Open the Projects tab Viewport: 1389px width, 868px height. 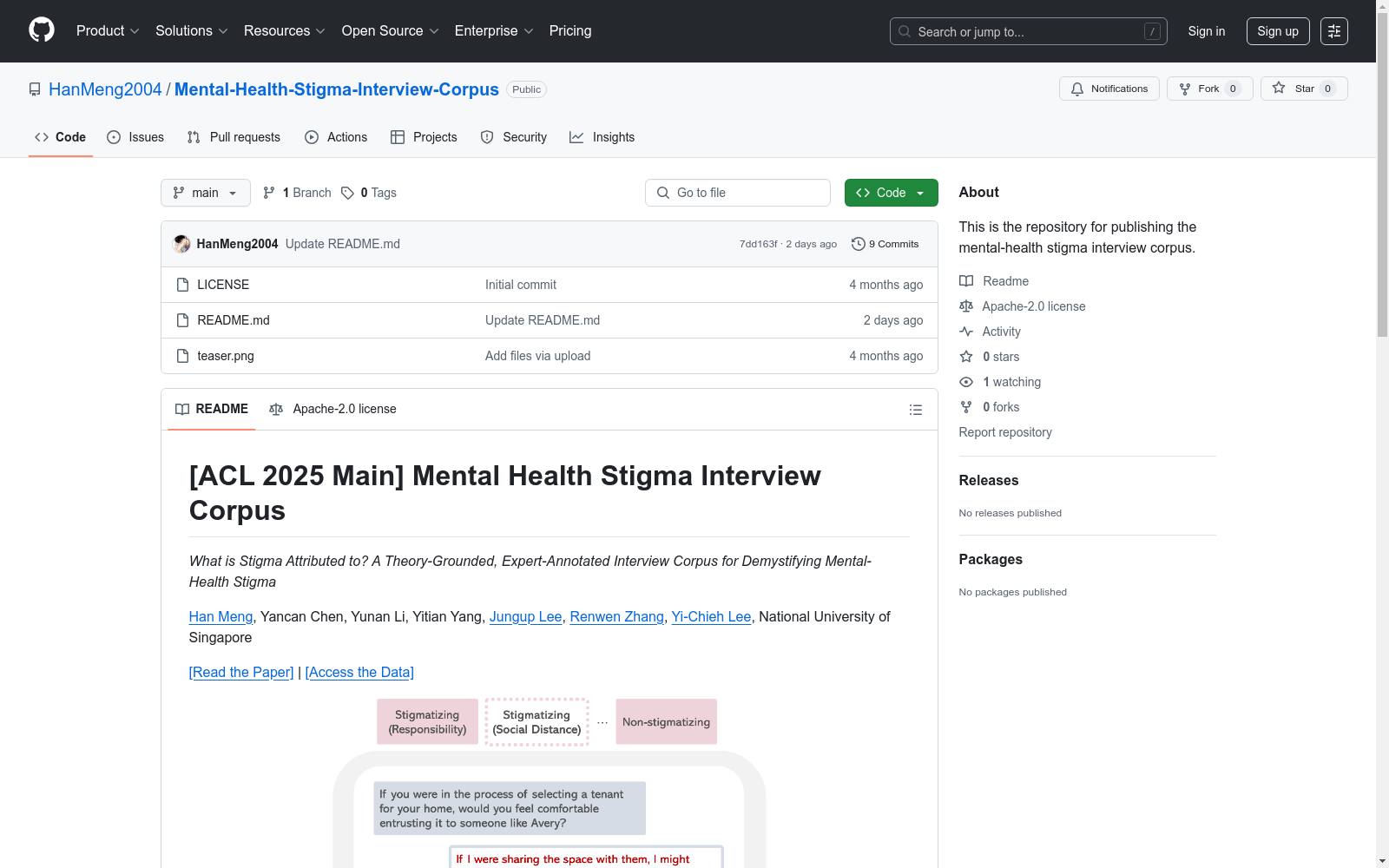tap(424, 137)
